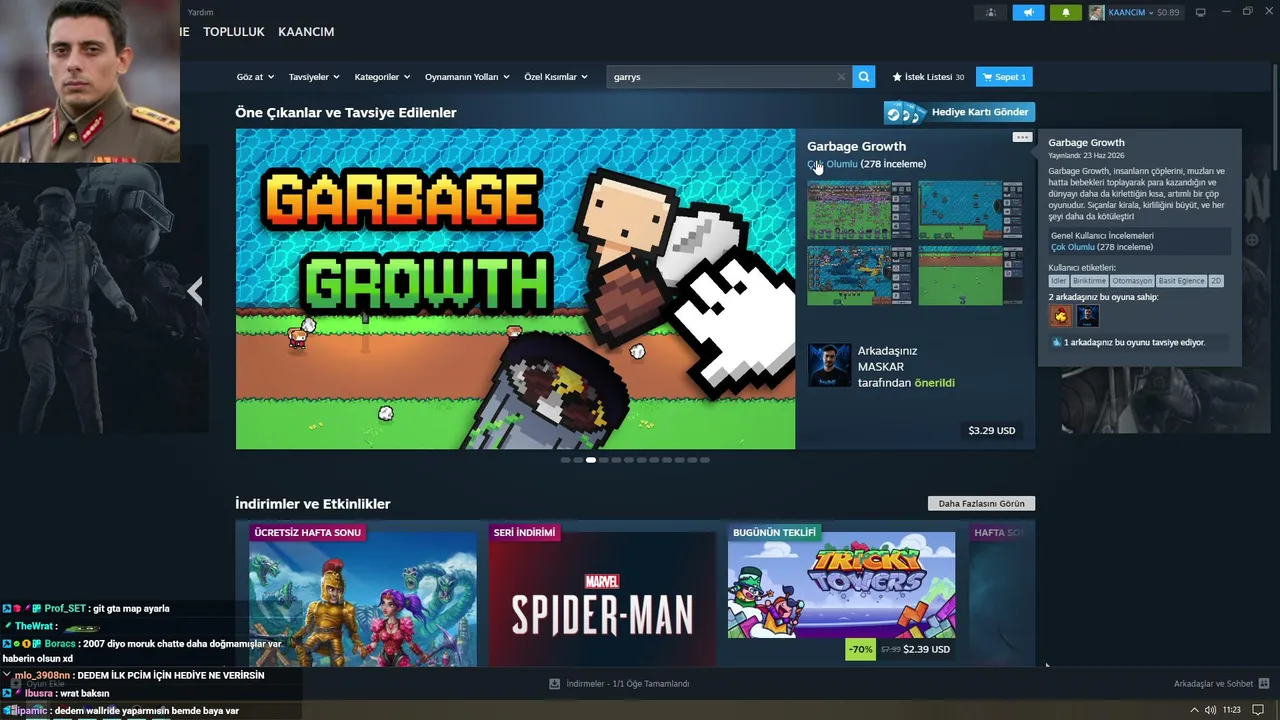
Task: Open downloads manager icon in bottom bar
Action: tap(554, 684)
